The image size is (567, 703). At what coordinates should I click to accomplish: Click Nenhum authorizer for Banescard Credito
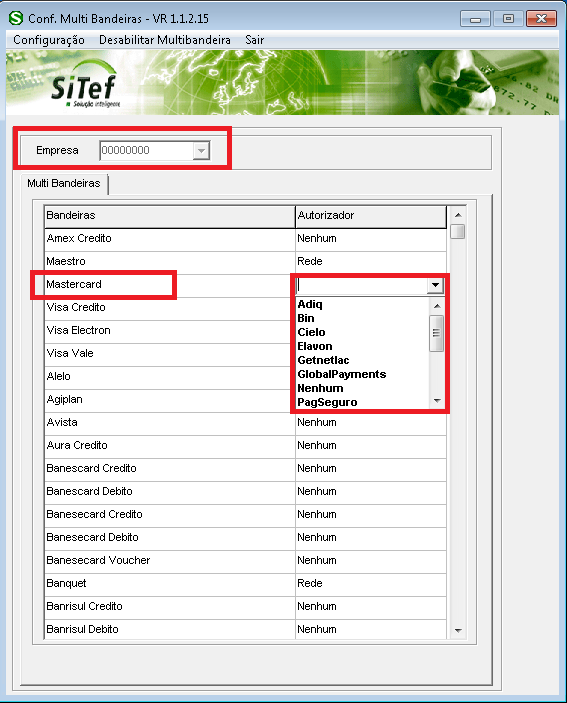pos(371,469)
